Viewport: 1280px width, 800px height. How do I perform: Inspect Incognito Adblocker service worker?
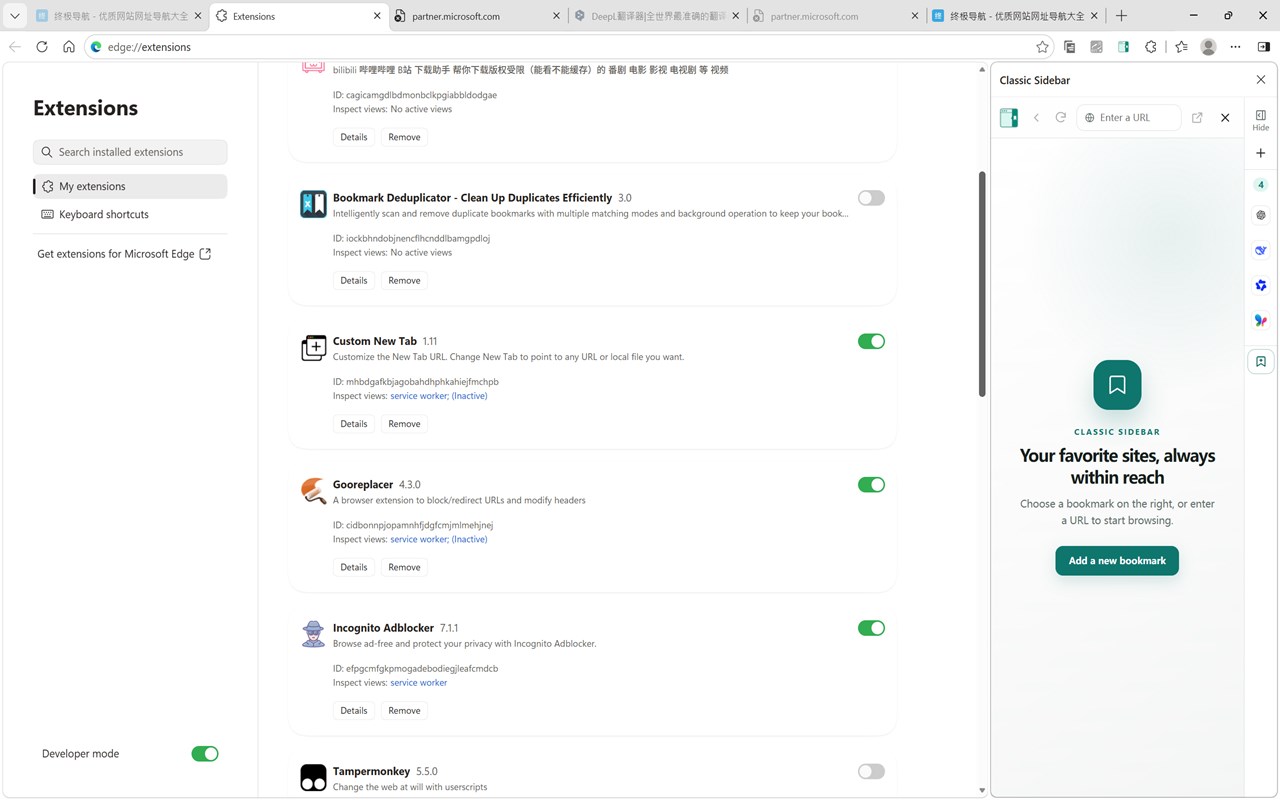(x=419, y=683)
